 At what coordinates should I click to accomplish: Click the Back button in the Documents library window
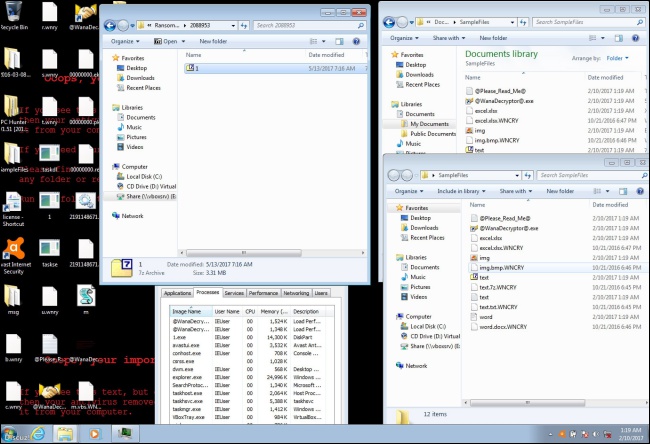point(389,22)
